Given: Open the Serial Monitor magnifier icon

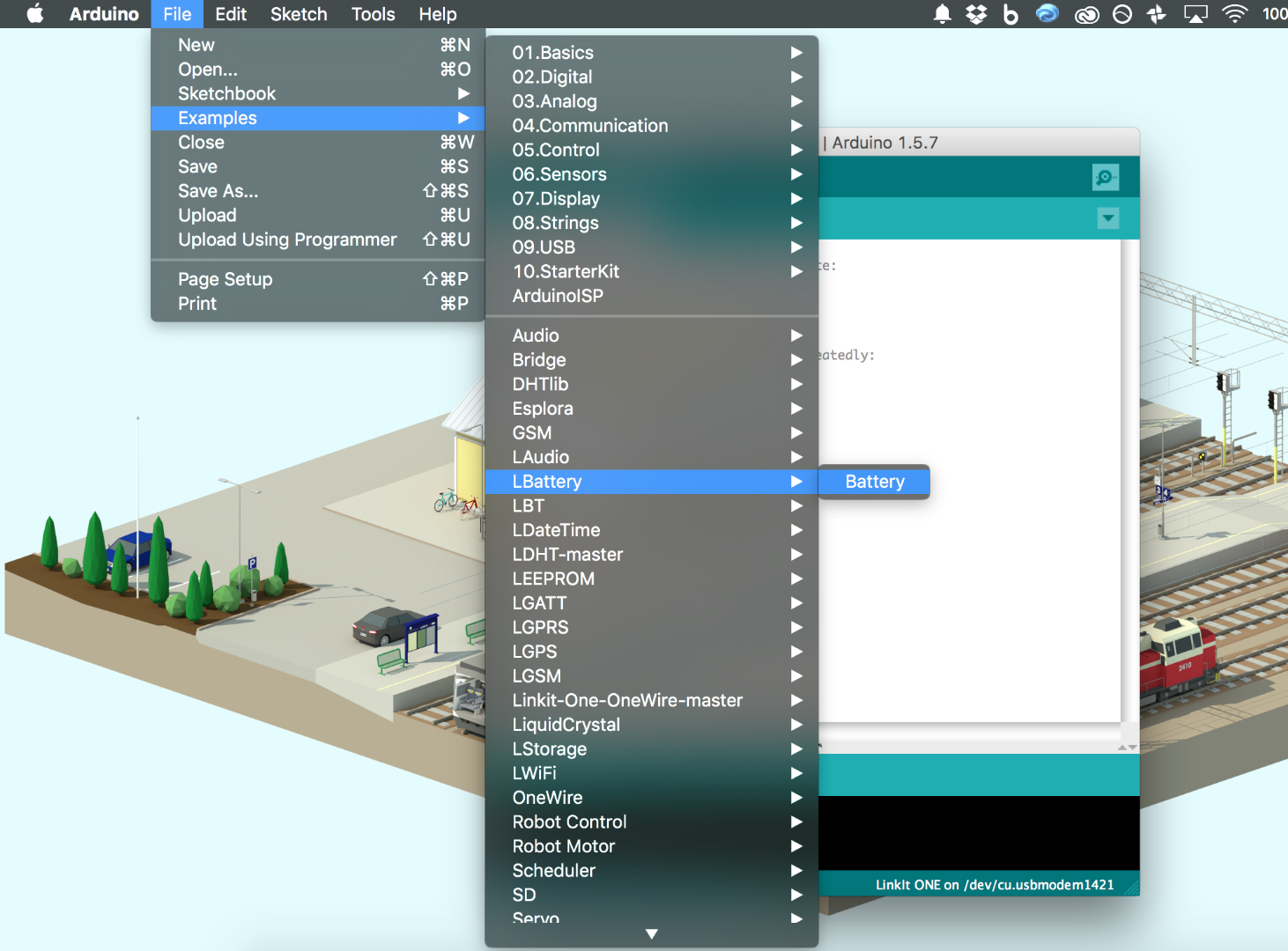Looking at the screenshot, I should coord(1106,177).
